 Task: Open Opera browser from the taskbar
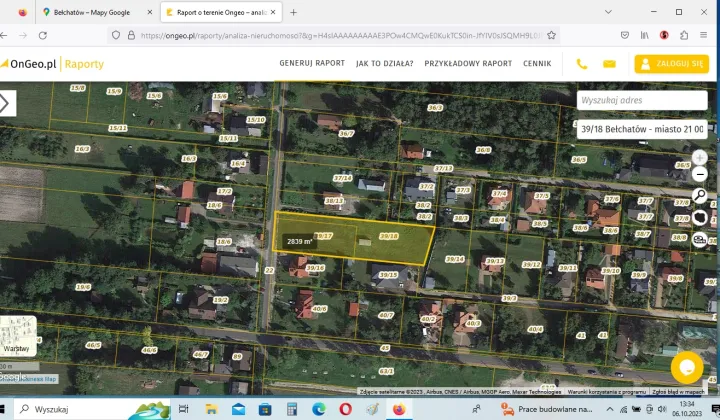pos(345,409)
